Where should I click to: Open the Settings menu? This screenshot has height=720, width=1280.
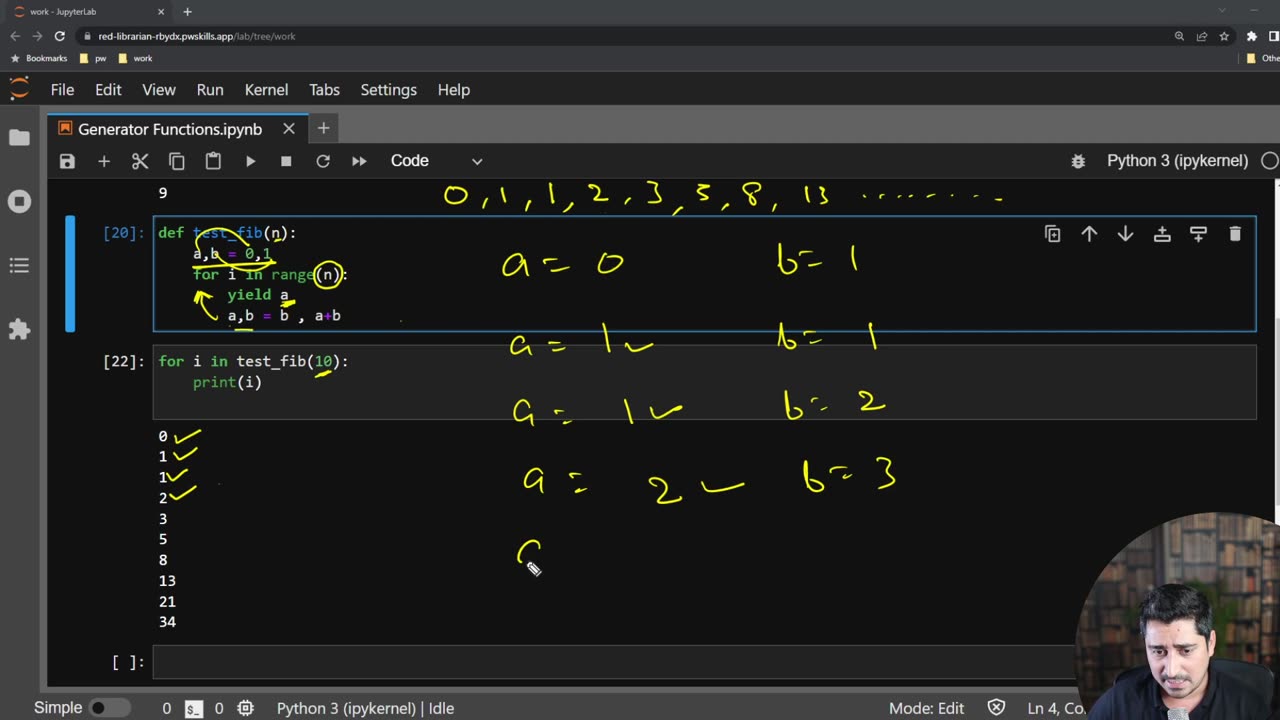coord(388,90)
